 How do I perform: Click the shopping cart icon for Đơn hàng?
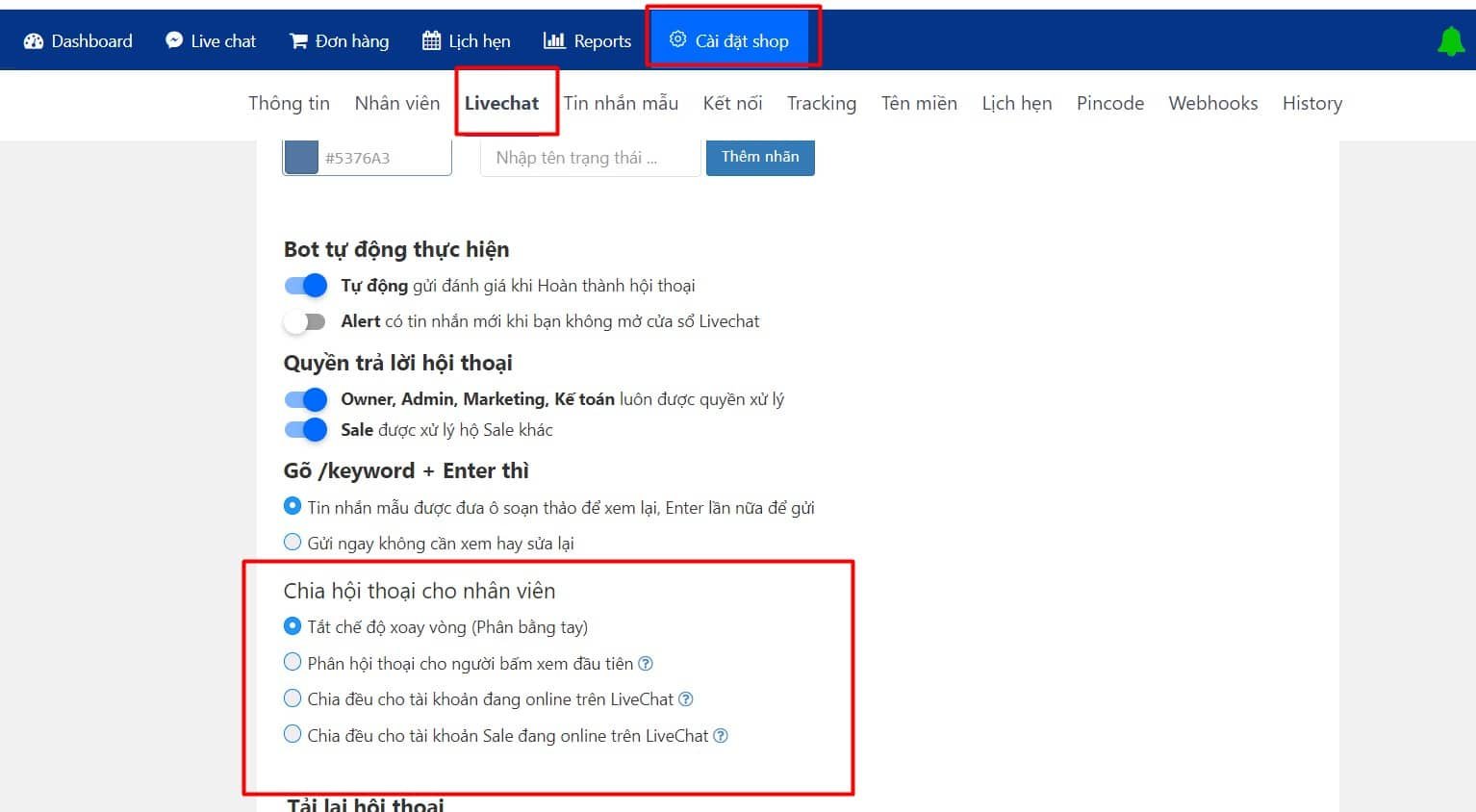(x=300, y=39)
